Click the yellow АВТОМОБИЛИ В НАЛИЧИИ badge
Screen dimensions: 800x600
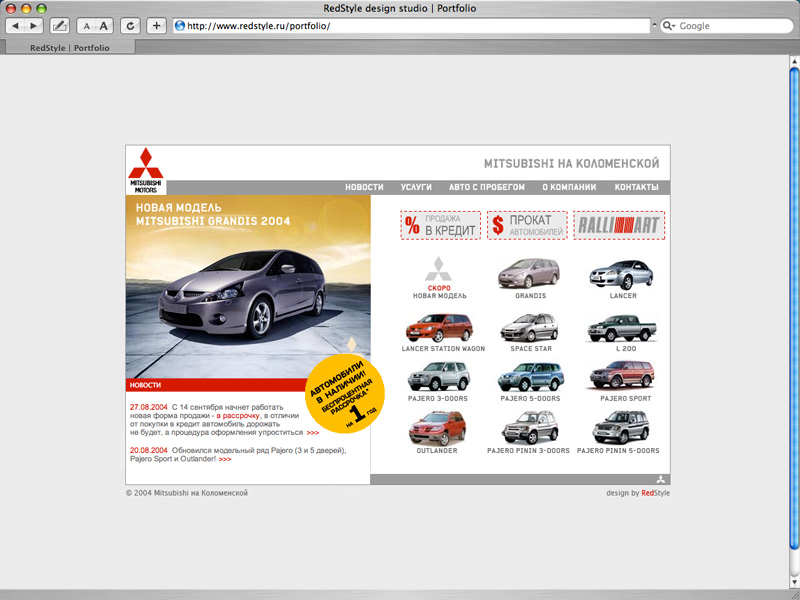point(344,393)
